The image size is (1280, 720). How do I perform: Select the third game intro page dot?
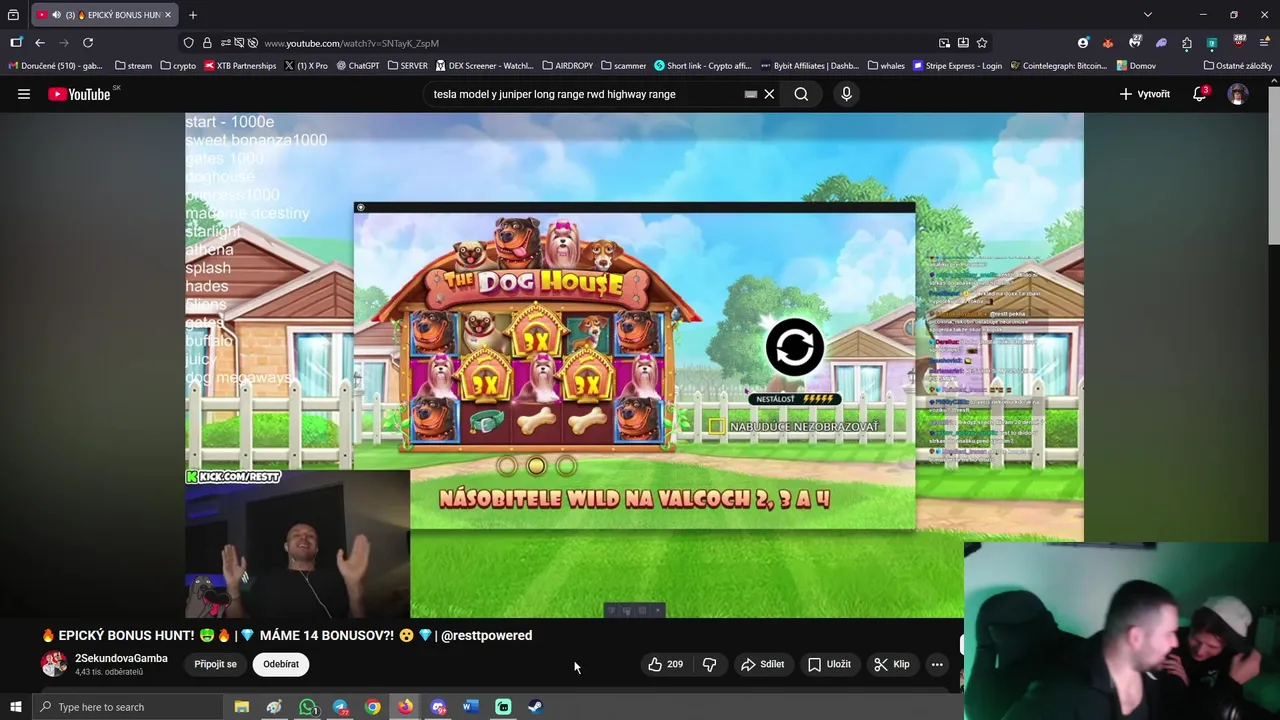[x=566, y=466]
